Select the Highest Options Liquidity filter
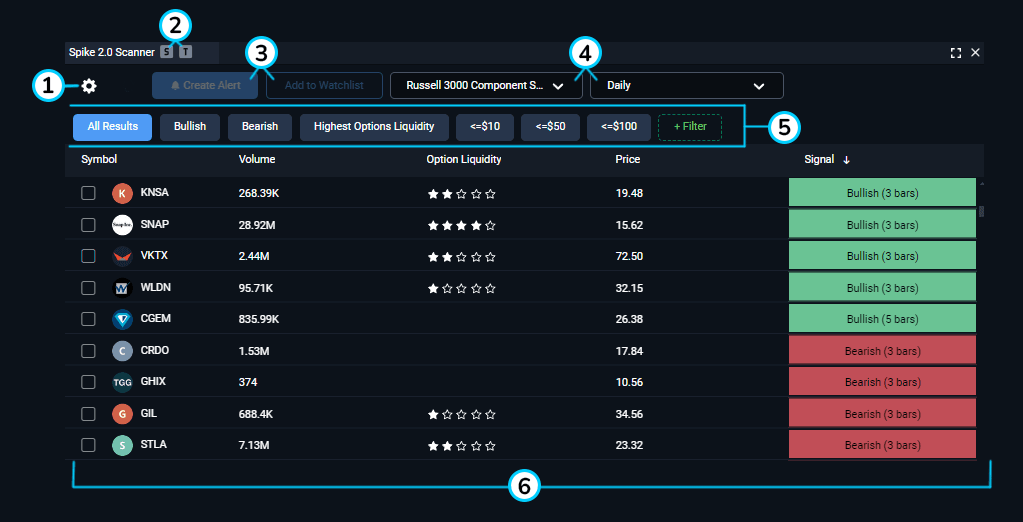Screen dimensions: 1023x522 374,127
